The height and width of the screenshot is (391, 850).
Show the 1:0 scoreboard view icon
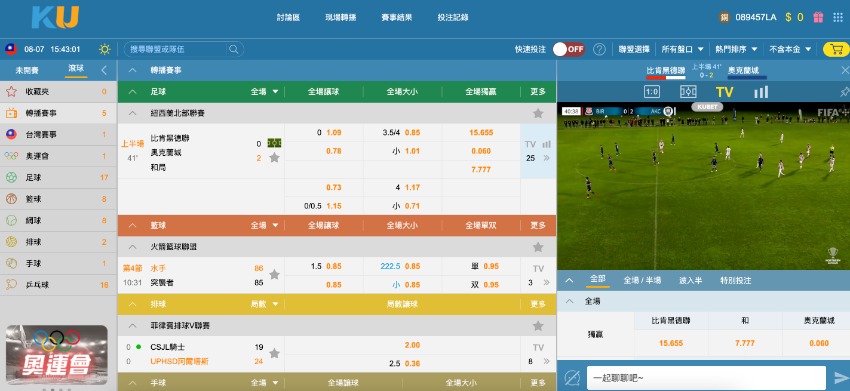coord(652,92)
